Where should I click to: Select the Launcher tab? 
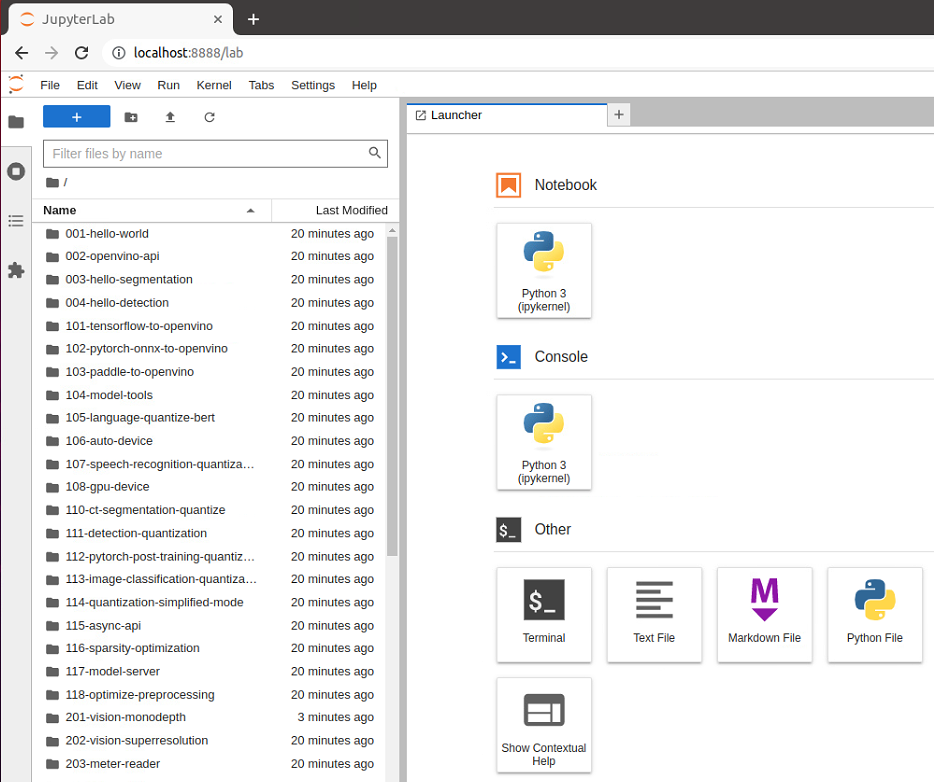tap(505, 115)
